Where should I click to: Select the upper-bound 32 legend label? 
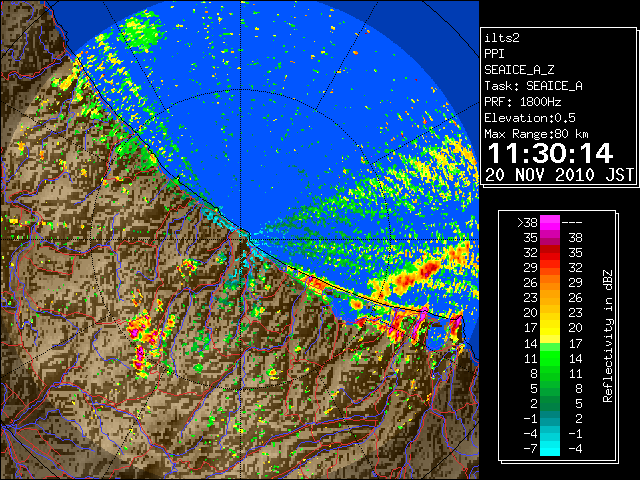coord(576,268)
